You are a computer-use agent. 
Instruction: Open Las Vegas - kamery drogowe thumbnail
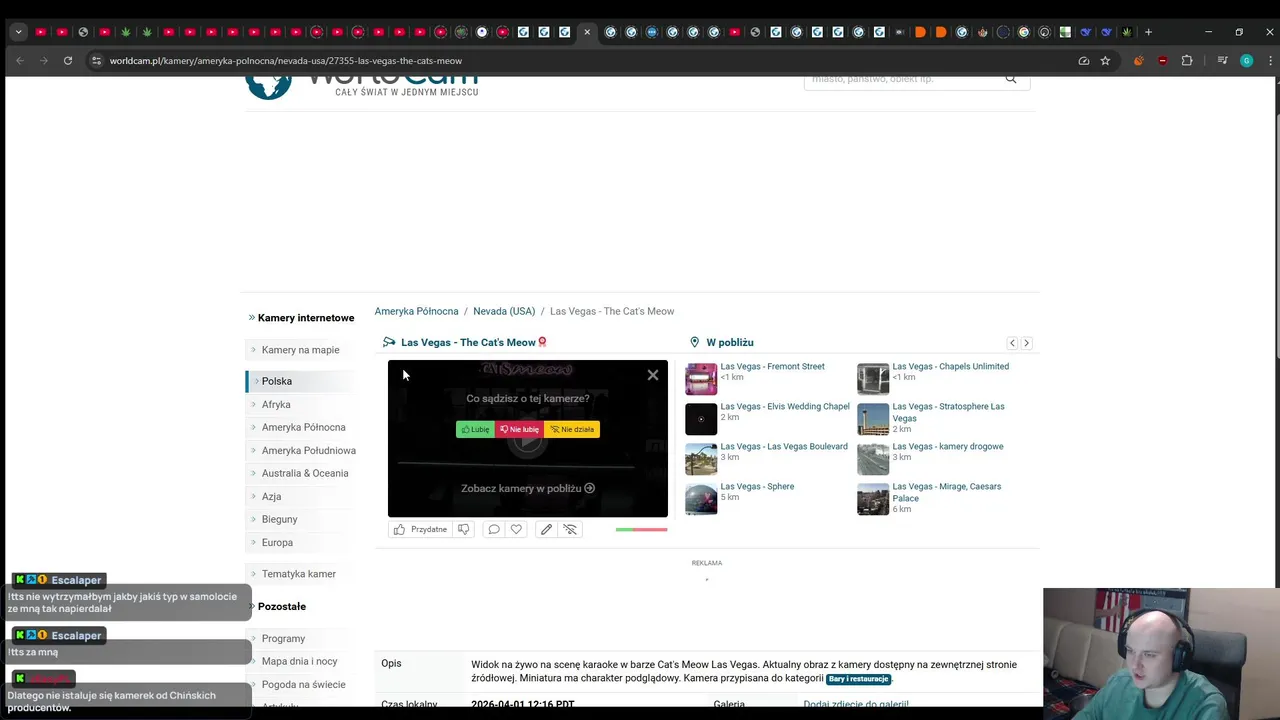[x=873, y=459]
